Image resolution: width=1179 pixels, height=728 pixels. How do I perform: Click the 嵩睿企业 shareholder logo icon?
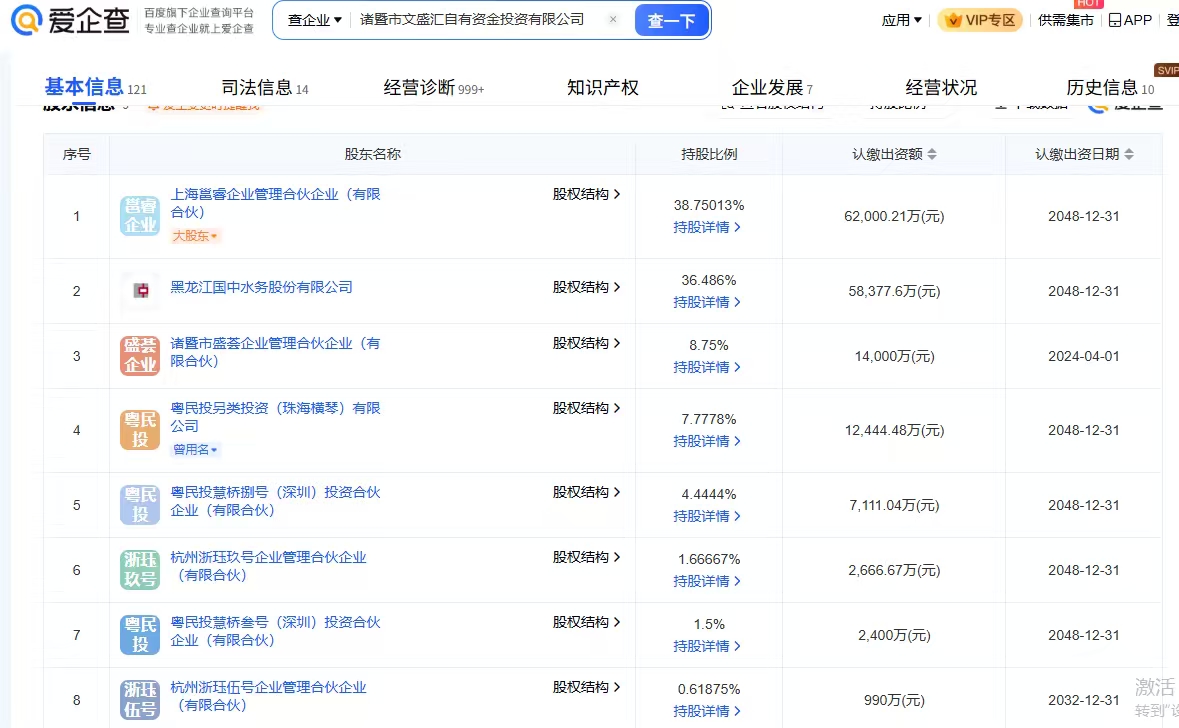click(x=140, y=216)
